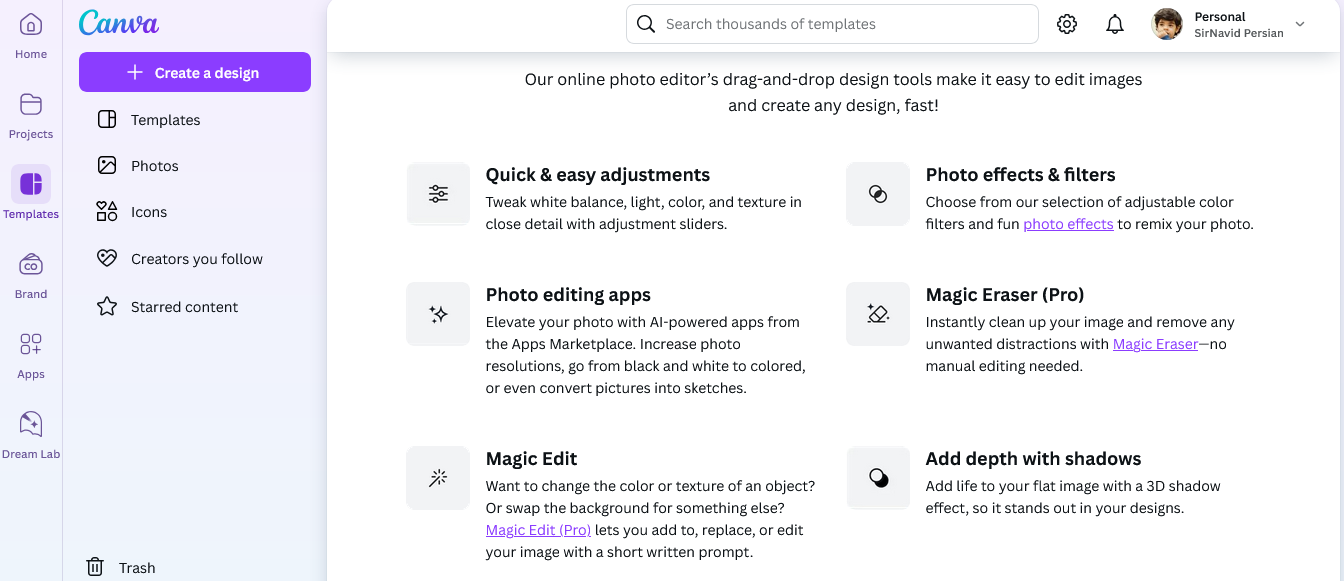This screenshot has width=1344, height=581.
Task: Open the Brand kit icon
Action: (31, 265)
